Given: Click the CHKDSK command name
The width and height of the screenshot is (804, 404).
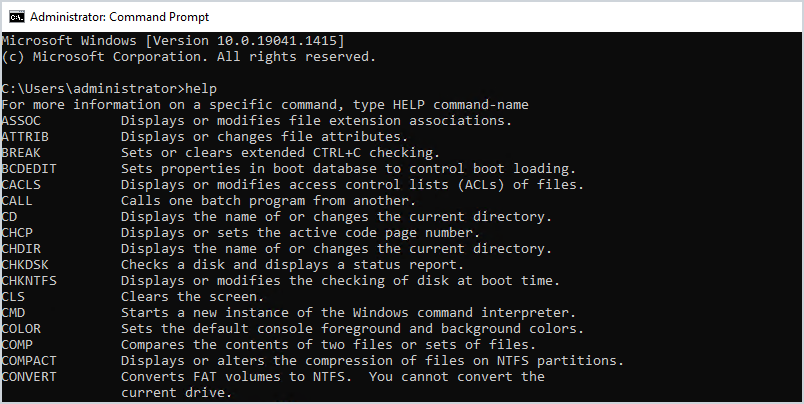Looking at the screenshot, I should coord(26,264).
